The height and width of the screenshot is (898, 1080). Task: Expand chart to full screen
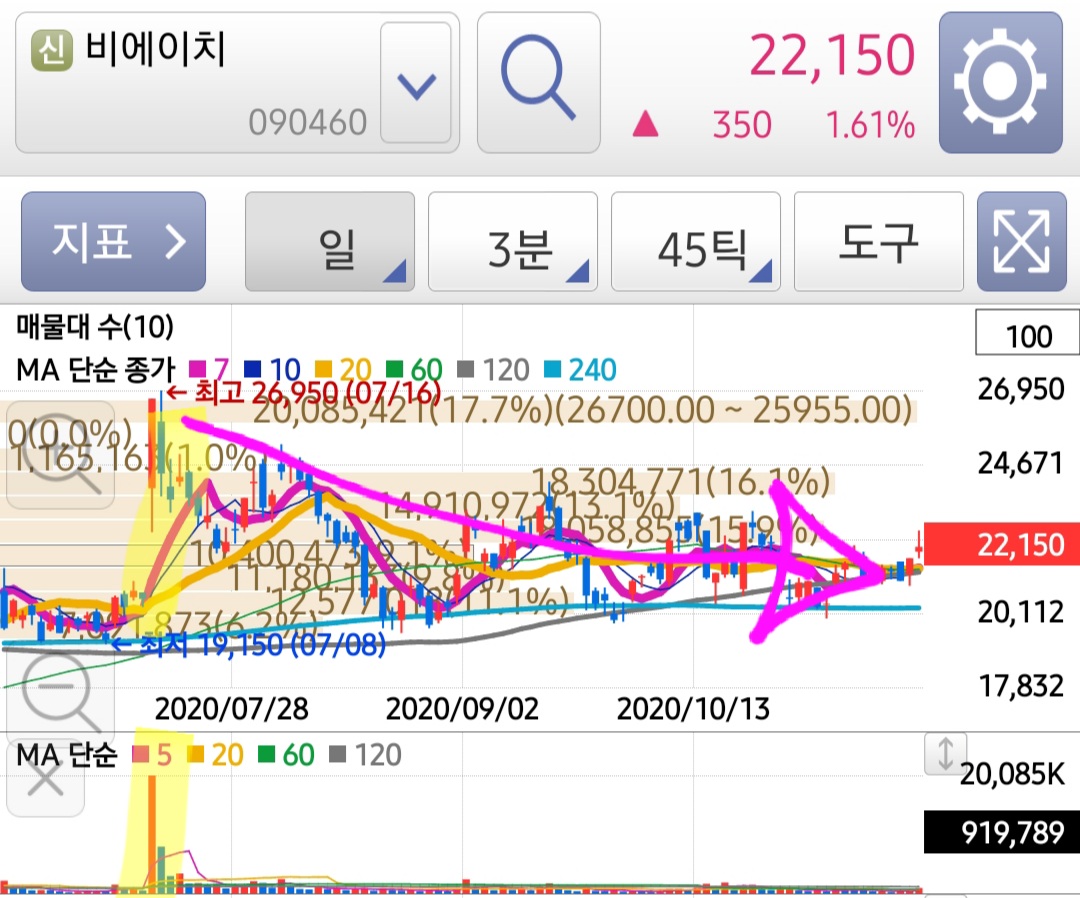click(1021, 242)
